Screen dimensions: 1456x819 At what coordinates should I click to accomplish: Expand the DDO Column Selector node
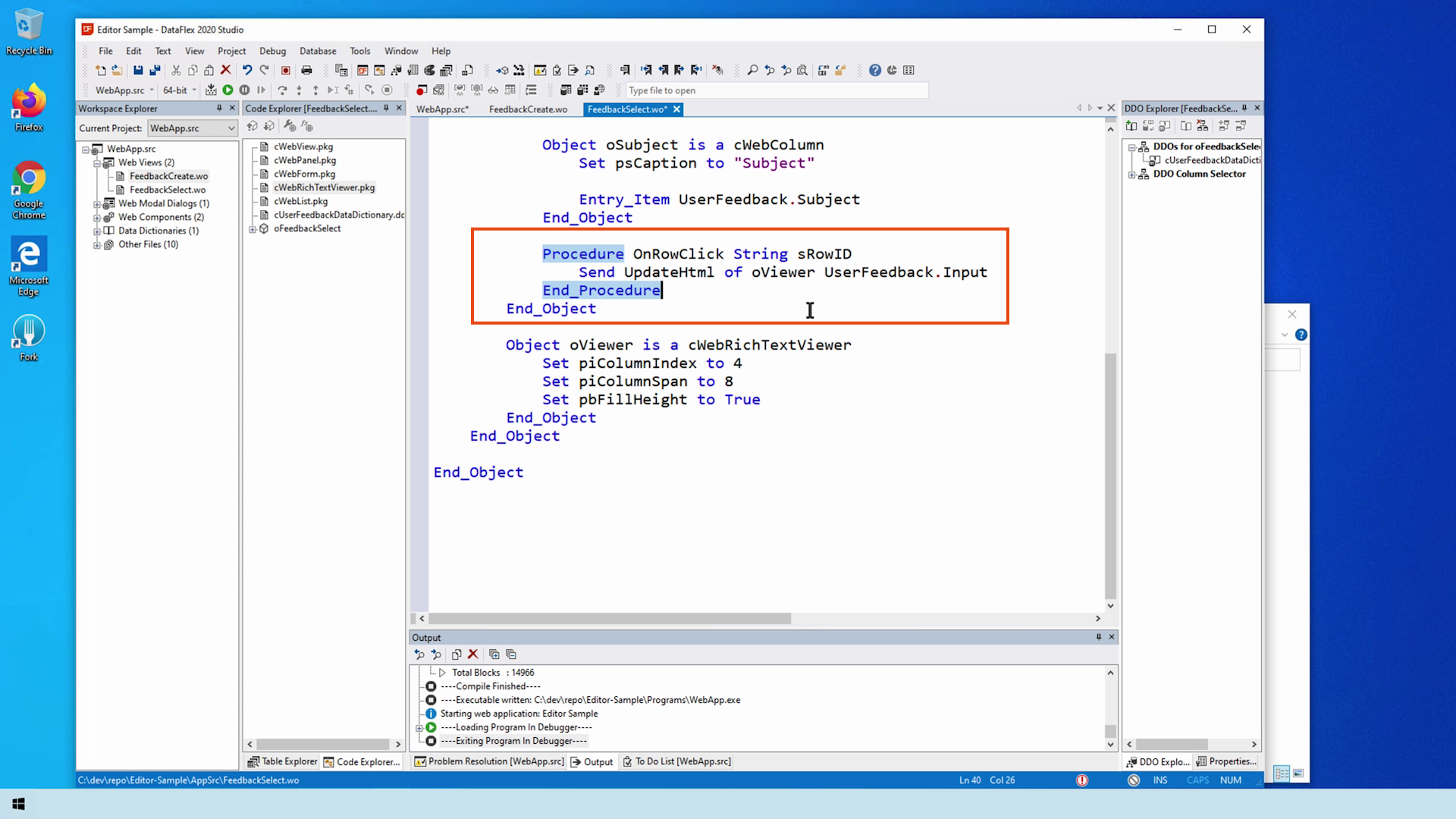pos(1132,174)
